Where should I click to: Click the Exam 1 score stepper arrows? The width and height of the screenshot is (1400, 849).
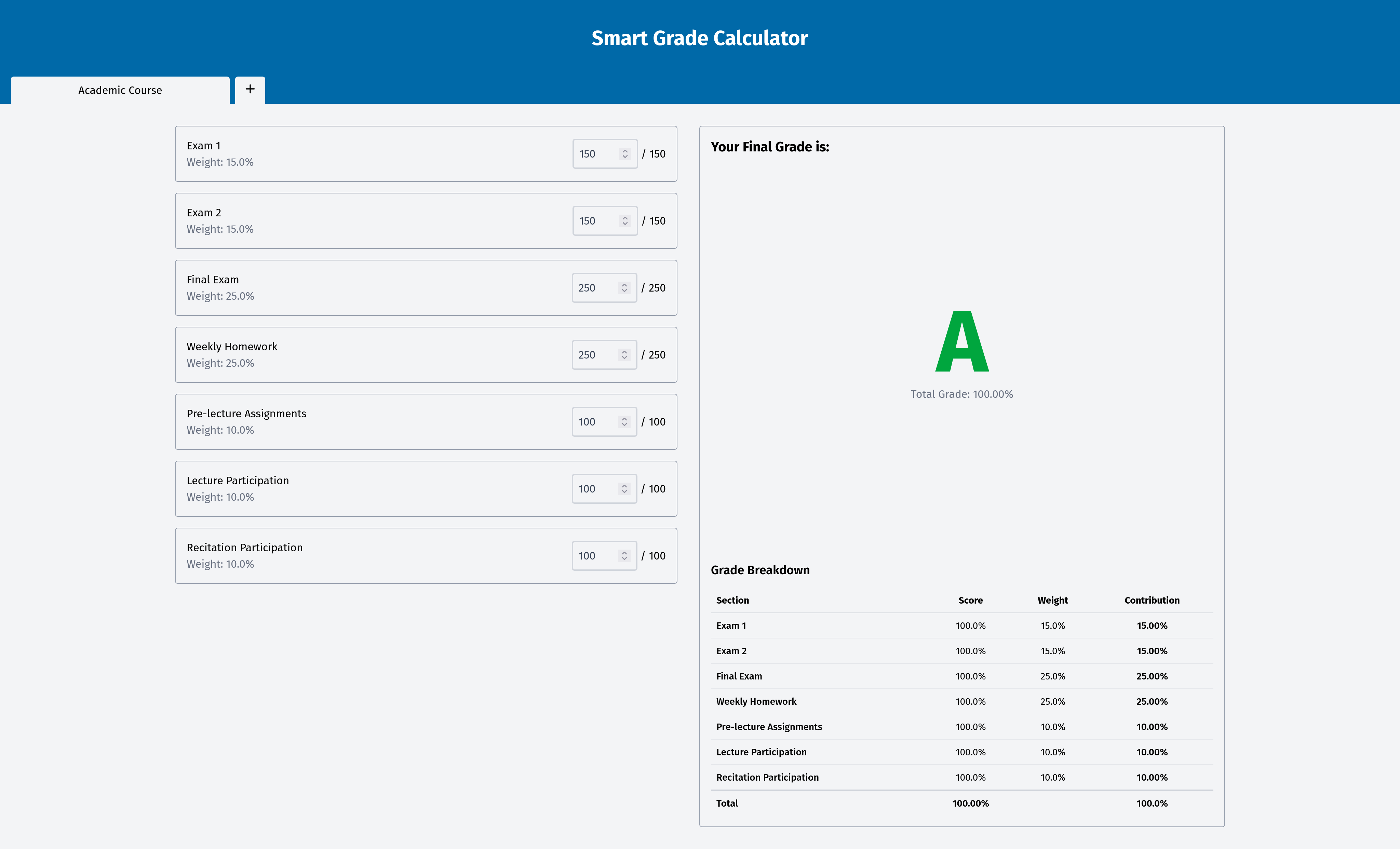tap(625, 154)
